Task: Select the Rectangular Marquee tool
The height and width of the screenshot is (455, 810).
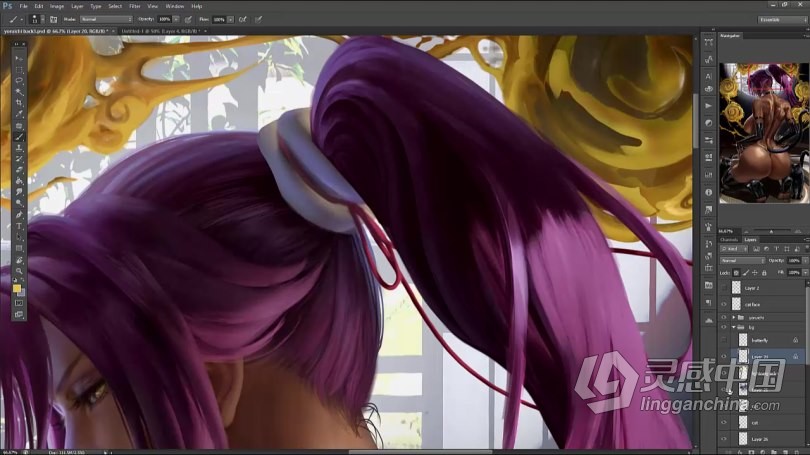Action: (x=19, y=70)
